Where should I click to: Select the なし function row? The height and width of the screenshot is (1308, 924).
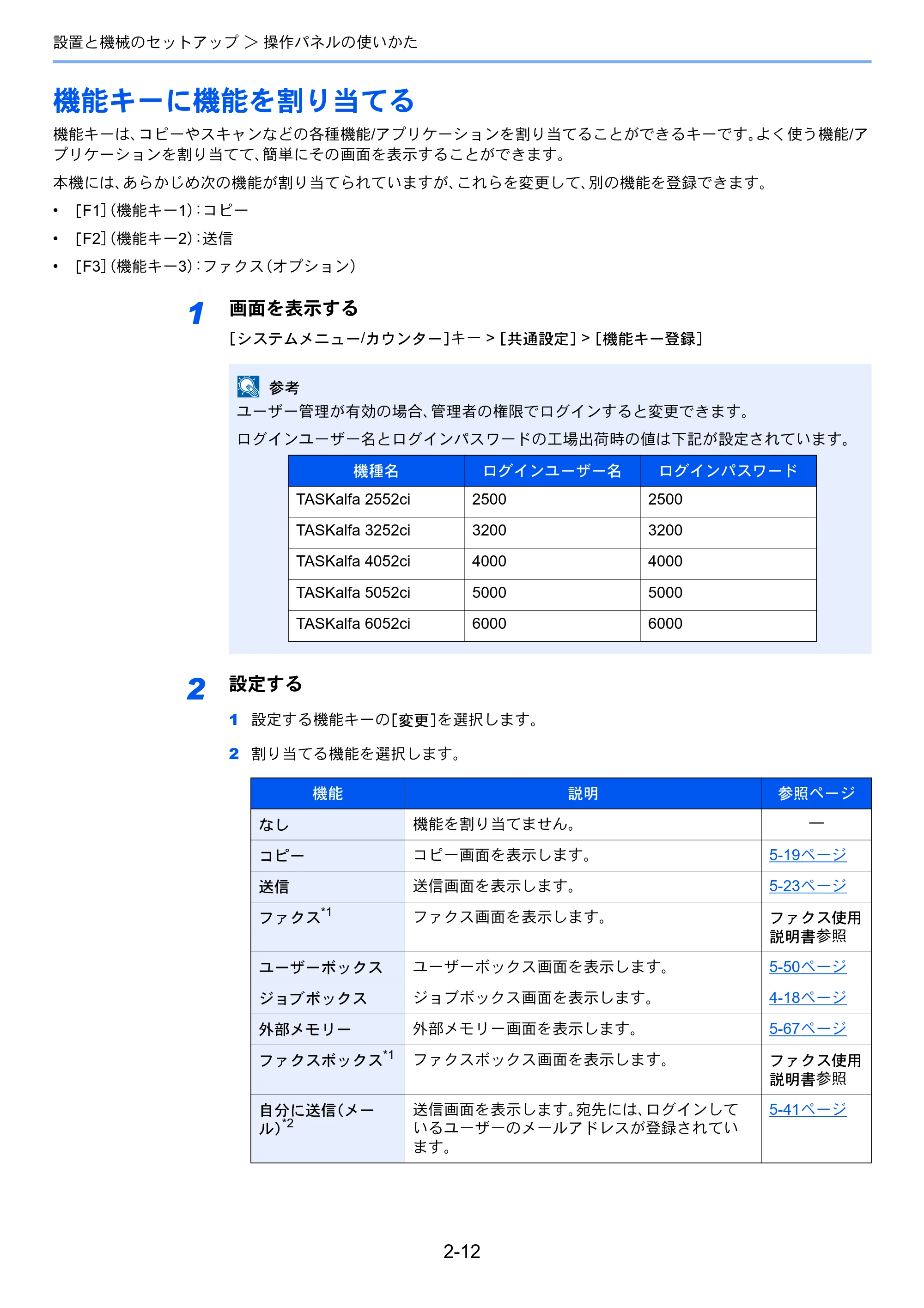560,824
